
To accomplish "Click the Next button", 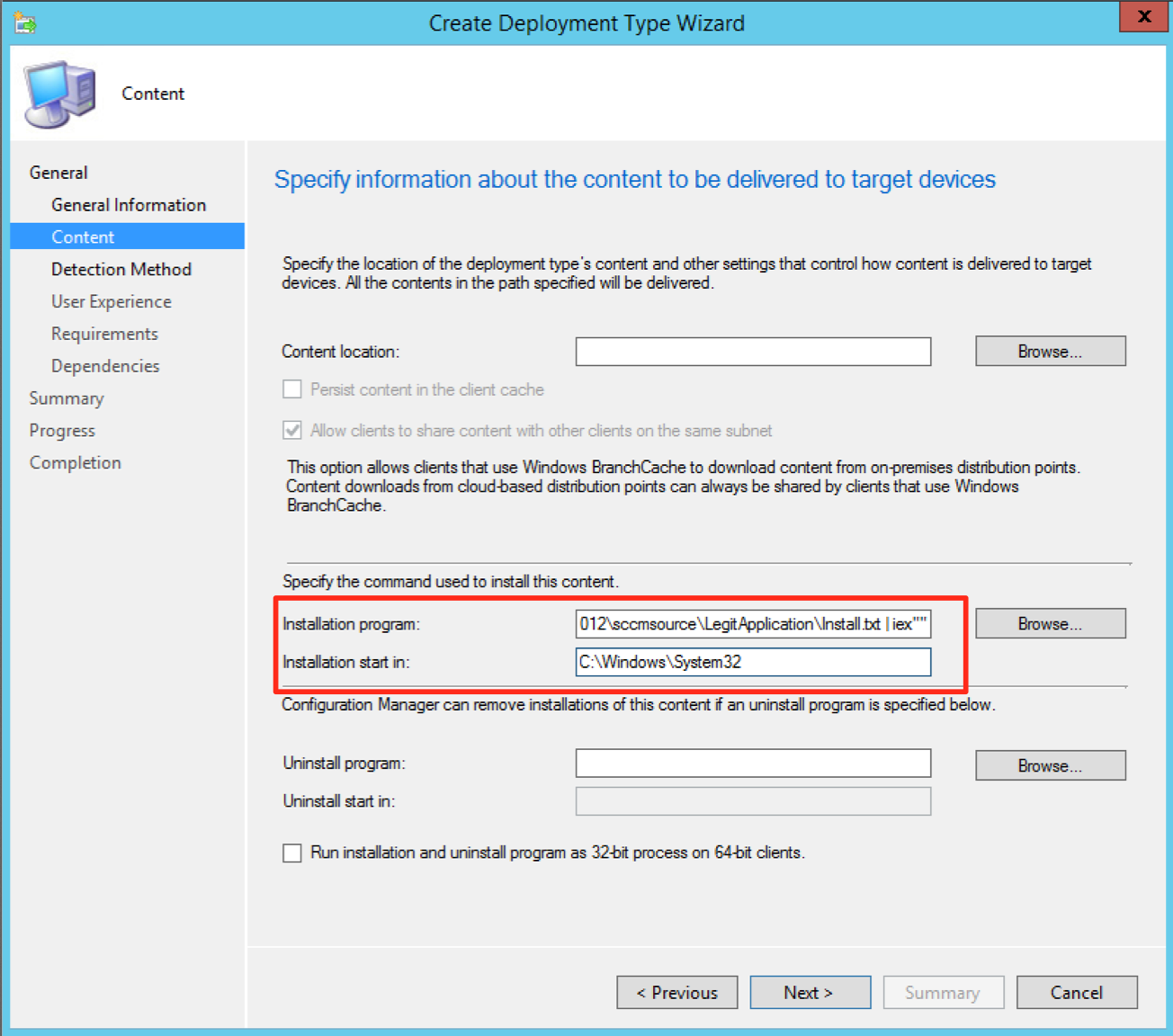I will [810, 993].
